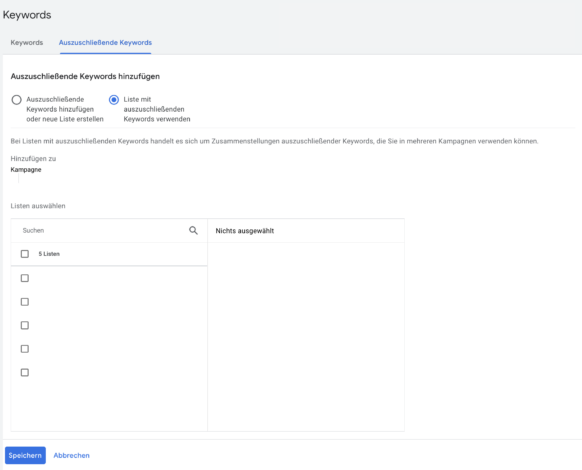
Task: Switch to the Keywords tab
Action: pos(27,43)
